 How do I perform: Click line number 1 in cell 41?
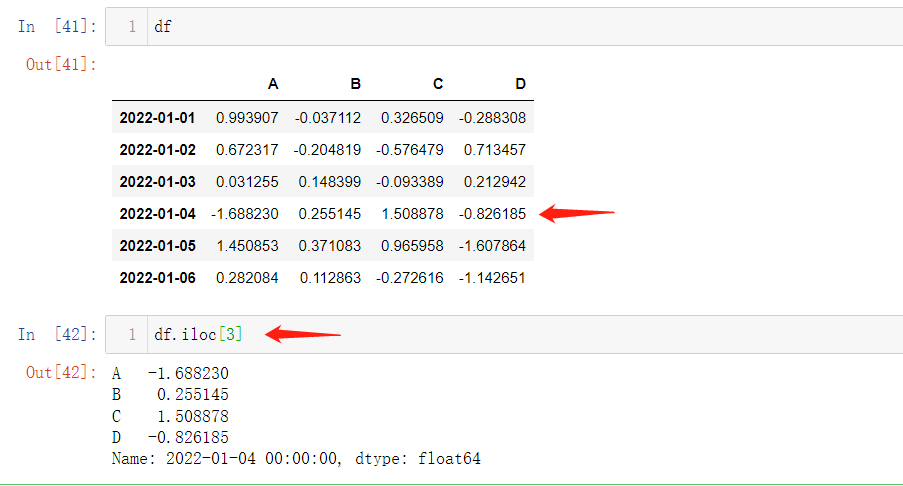[x=132, y=26]
